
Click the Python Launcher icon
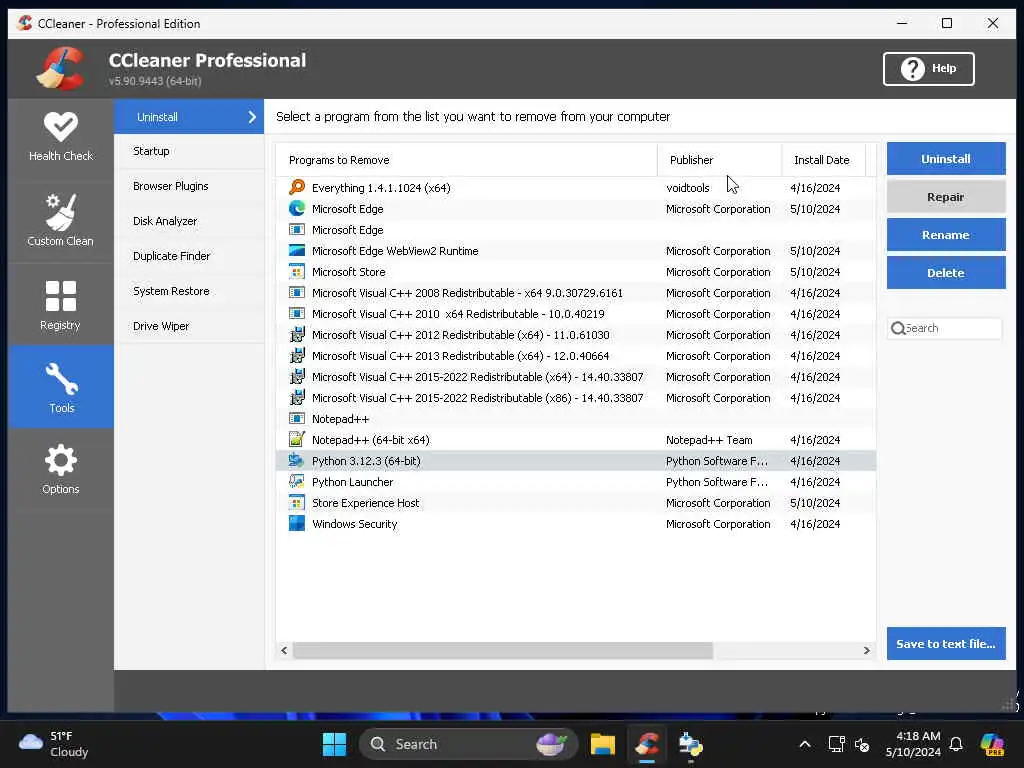[297, 482]
